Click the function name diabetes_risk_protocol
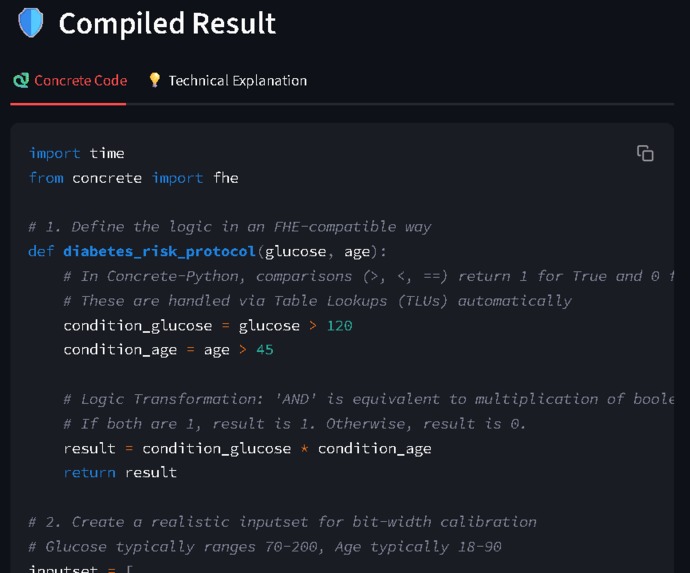 (x=159, y=251)
